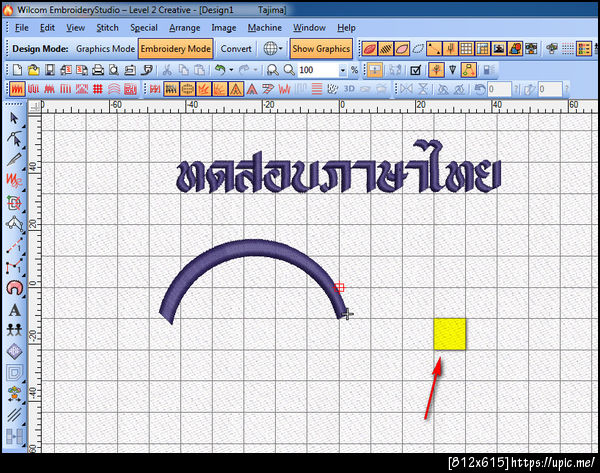Click the checkbox icon in view toolbar
Image resolution: width=600 pixels, height=473 pixels.
click(x=416, y=70)
